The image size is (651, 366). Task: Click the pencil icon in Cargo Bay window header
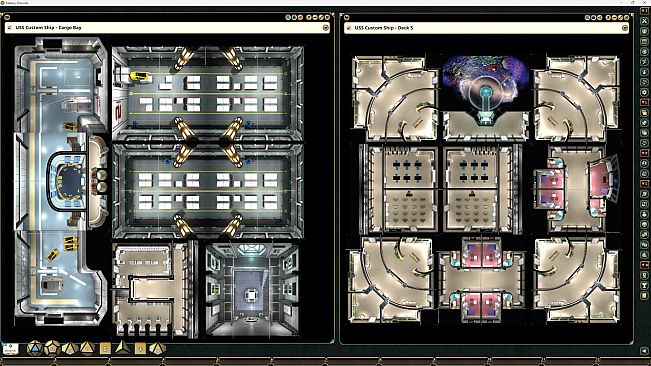coord(321,17)
